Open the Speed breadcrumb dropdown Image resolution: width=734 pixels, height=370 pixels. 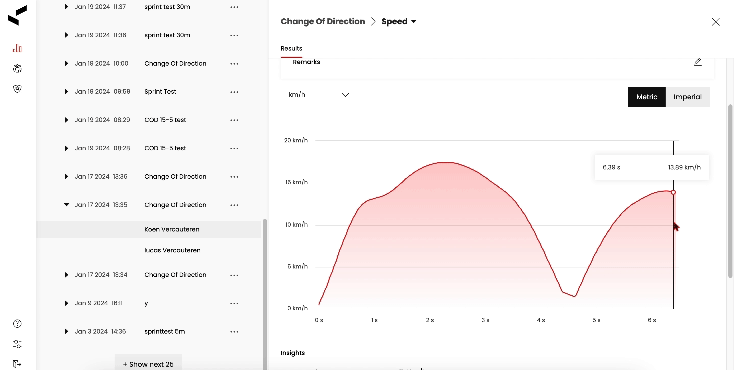tap(399, 22)
